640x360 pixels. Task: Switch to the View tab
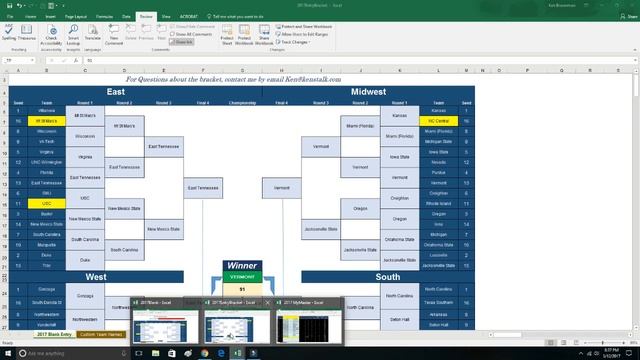tap(166, 17)
